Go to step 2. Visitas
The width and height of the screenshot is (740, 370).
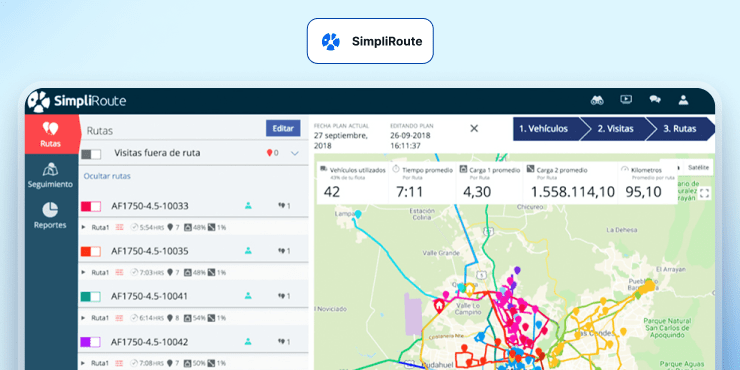(x=615, y=129)
